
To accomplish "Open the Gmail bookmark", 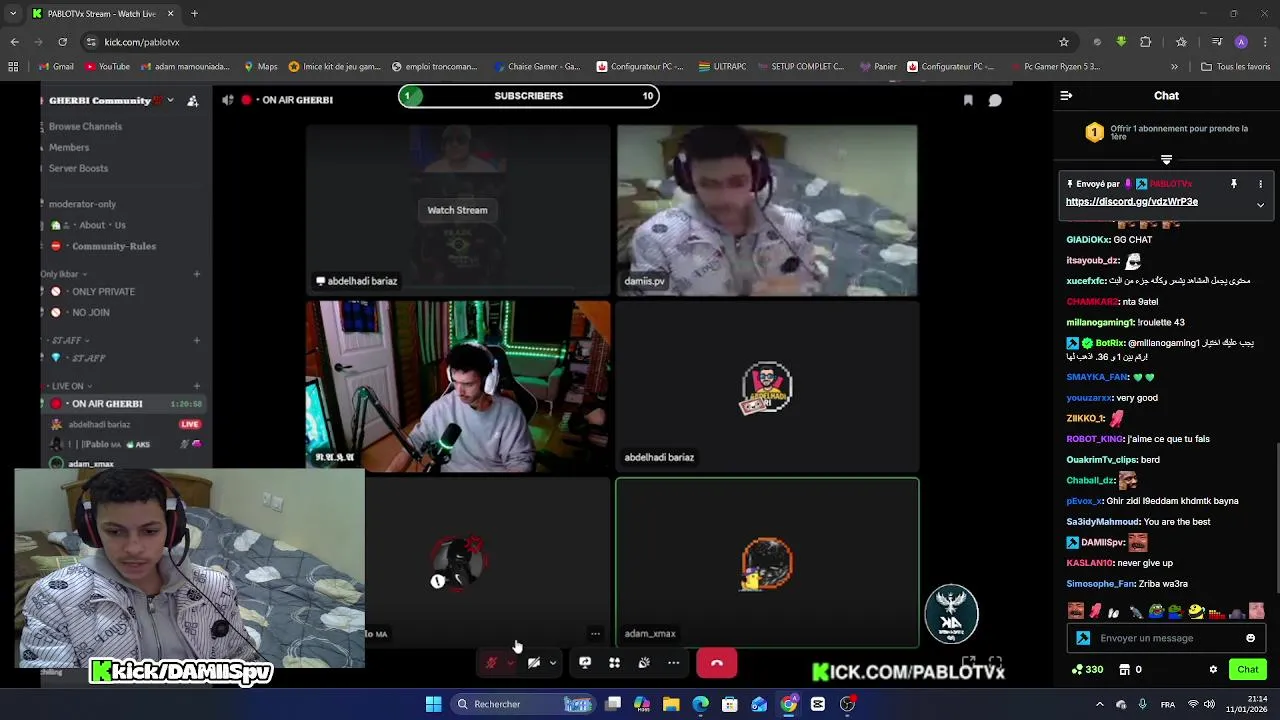I will 56,67.
